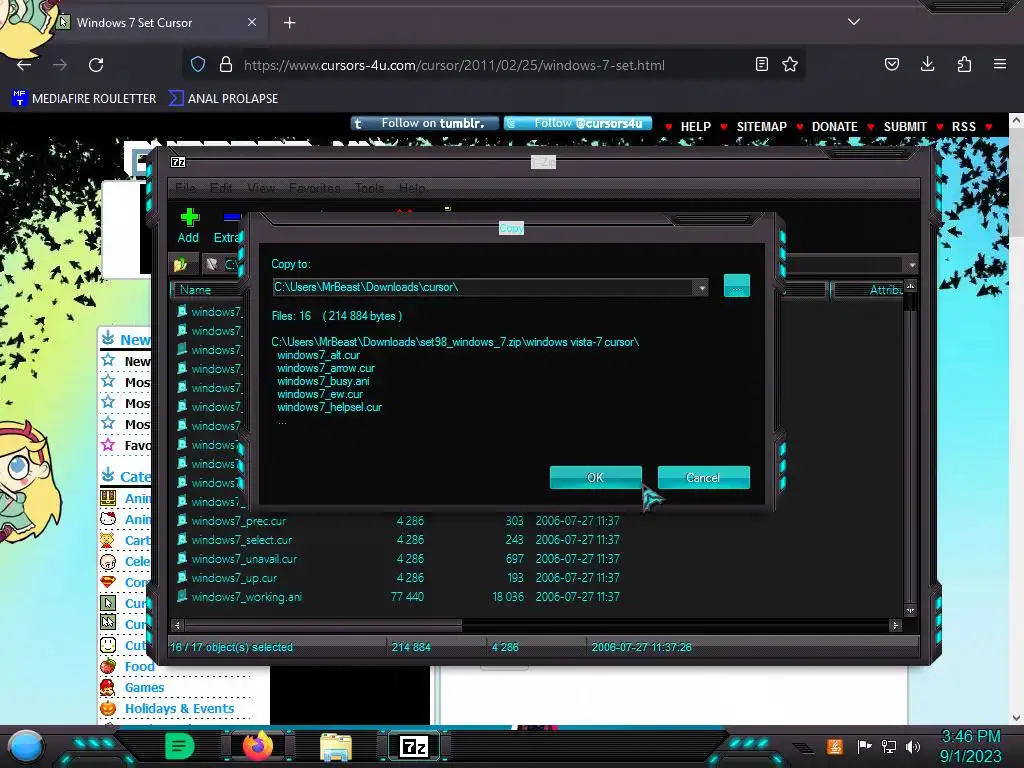
Task: Click Follow @cursors4u Twitter button
Action: coord(578,123)
